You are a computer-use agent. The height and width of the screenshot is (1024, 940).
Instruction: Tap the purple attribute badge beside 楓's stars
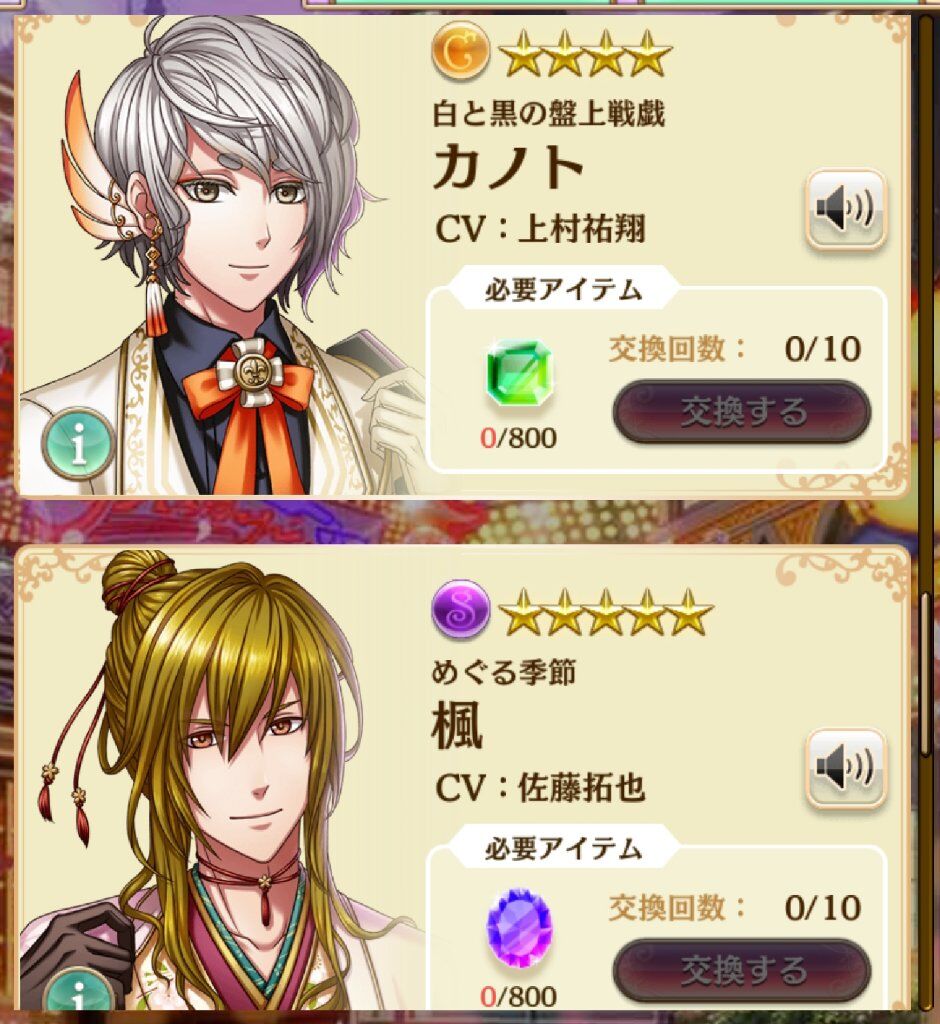pos(461,610)
